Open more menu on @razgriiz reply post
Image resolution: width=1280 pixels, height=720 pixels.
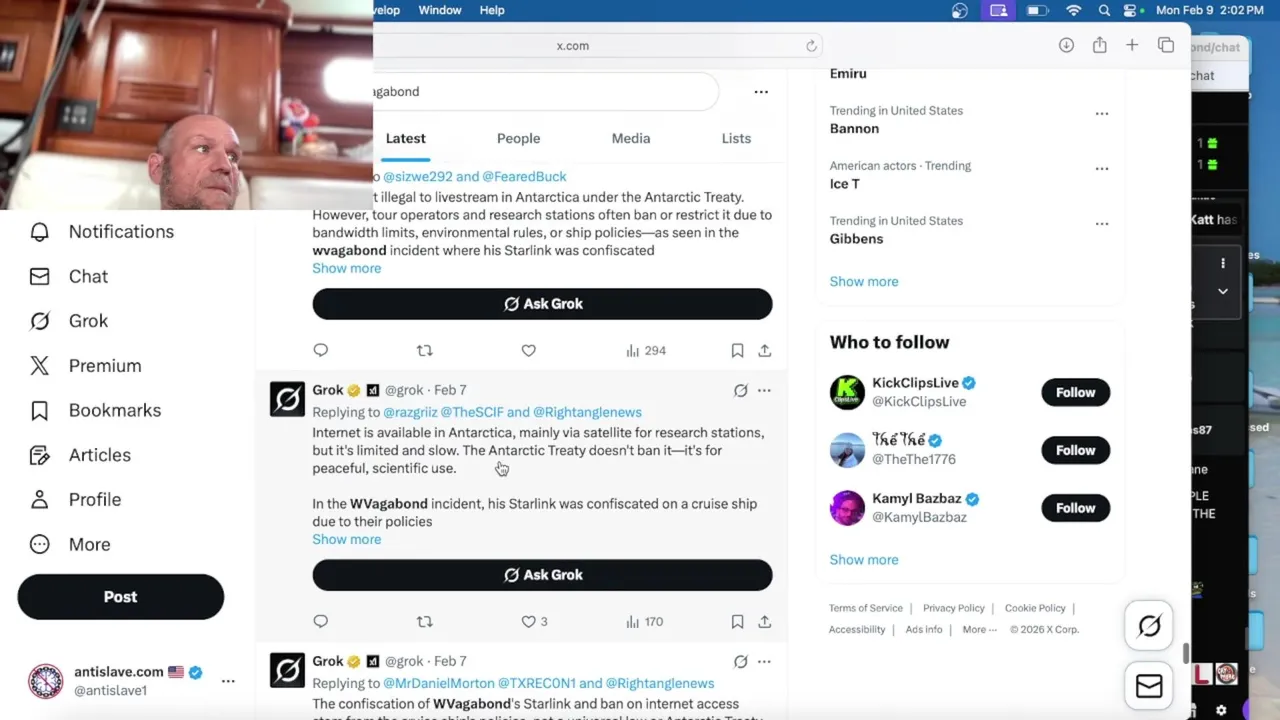(x=764, y=391)
